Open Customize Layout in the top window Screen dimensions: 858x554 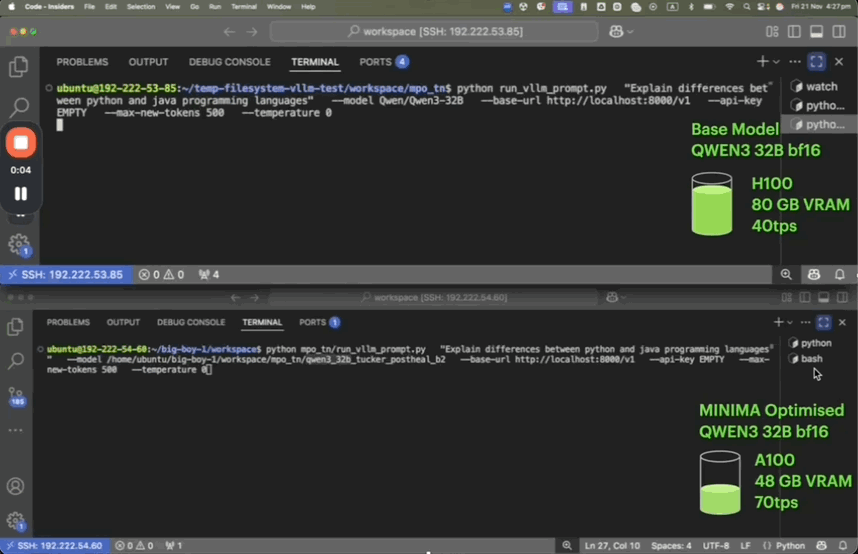(772, 32)
